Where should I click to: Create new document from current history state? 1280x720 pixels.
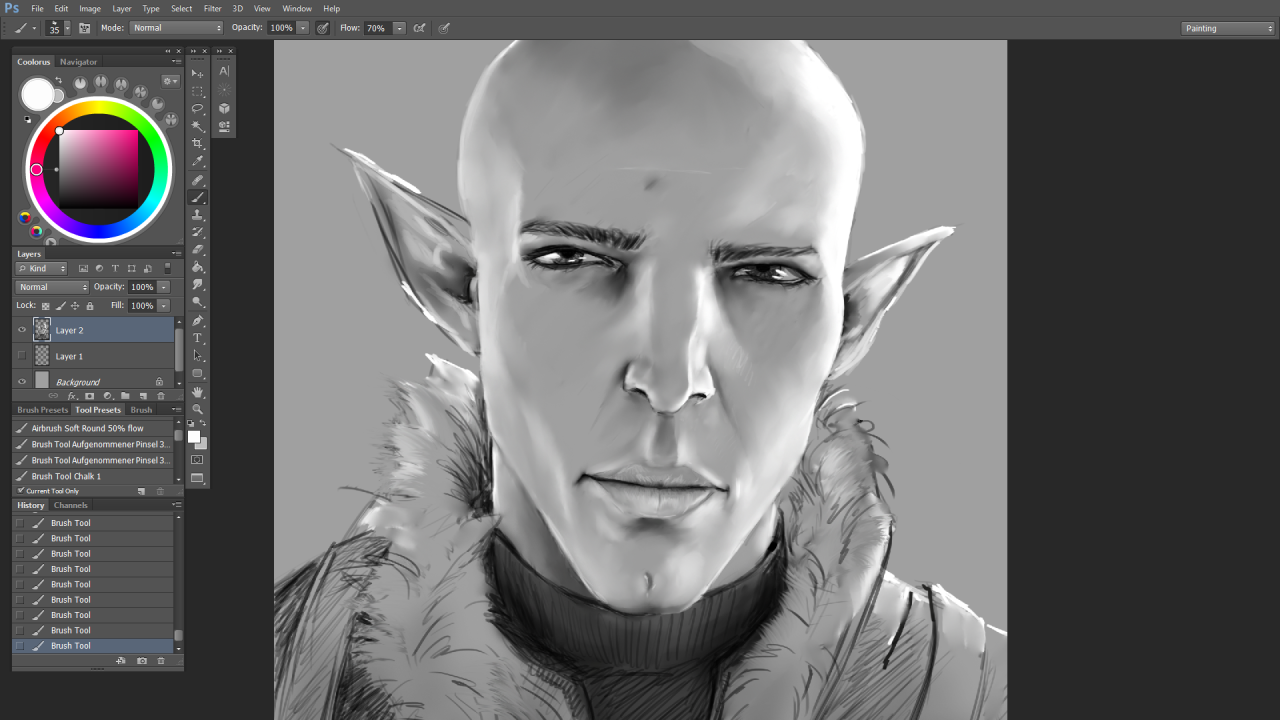pyautogui.click(x=121, y=661)
